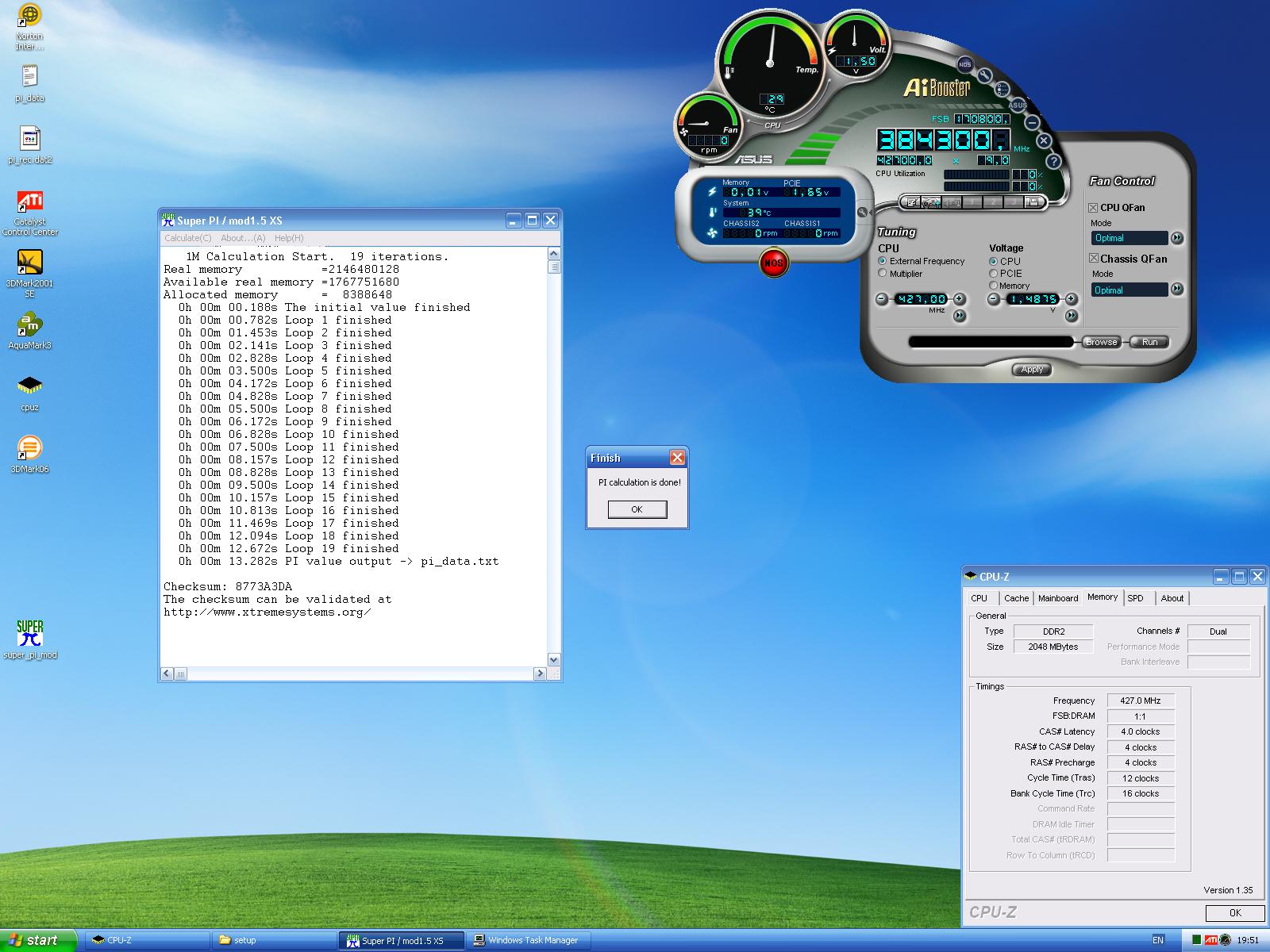
Task: Select PCIE radio button under Voltage
Action: (993, 274)
